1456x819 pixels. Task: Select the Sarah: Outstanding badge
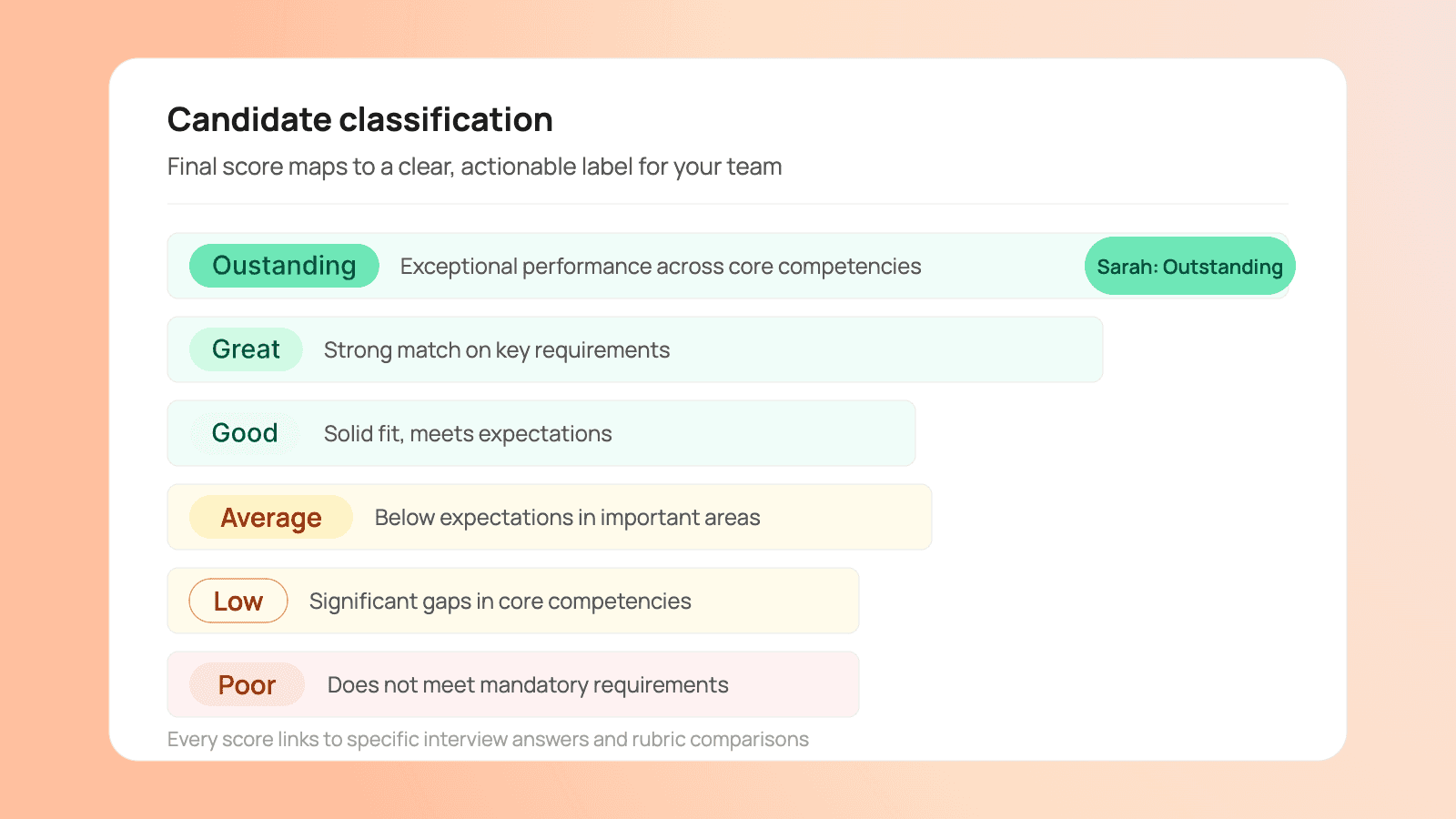click(x=1190, y=266)
